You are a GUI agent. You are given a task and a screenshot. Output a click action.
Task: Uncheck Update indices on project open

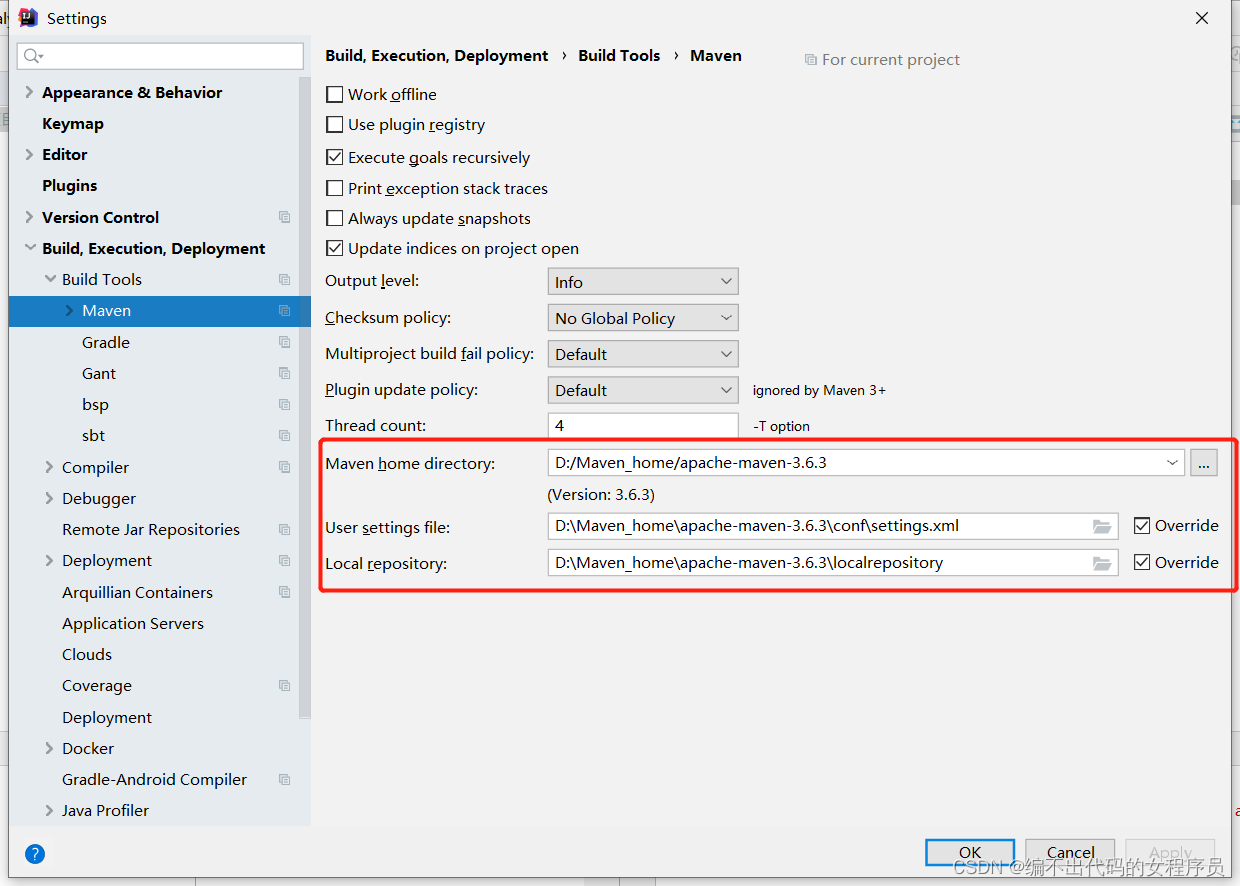click(x=335, y=248)
